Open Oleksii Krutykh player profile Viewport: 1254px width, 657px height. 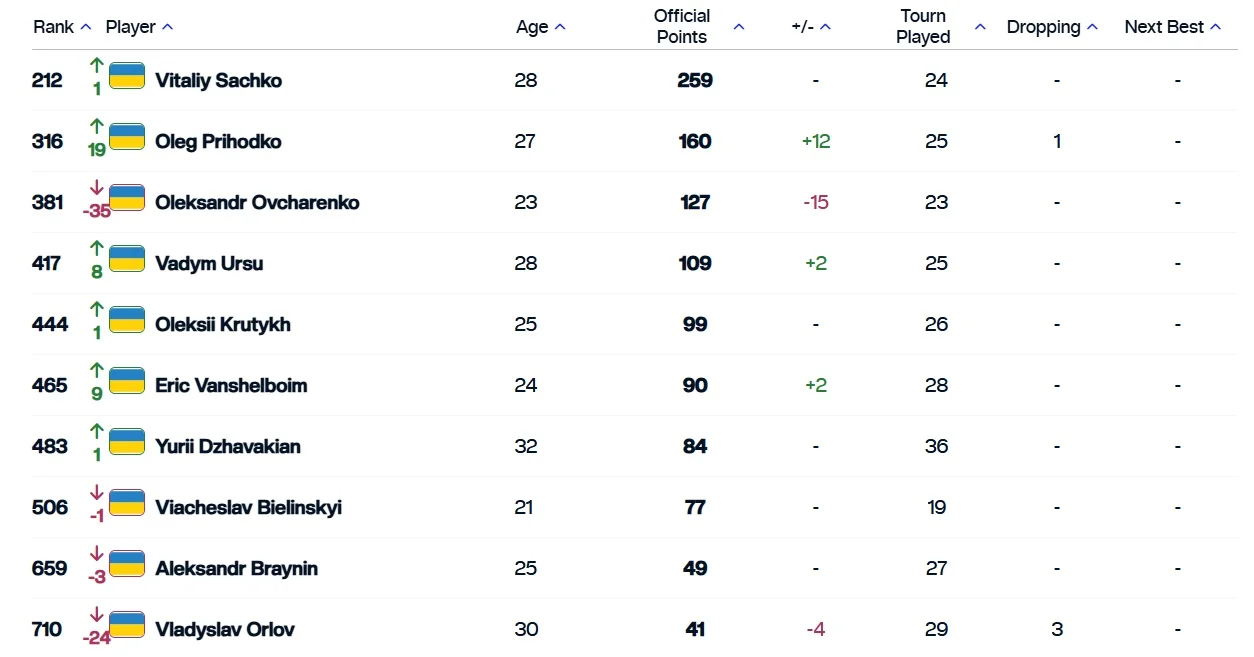[x=223, y=324]
